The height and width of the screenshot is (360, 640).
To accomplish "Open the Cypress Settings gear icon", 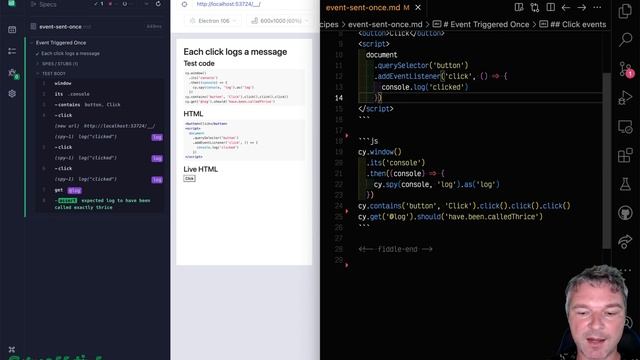I will (12, 93).
